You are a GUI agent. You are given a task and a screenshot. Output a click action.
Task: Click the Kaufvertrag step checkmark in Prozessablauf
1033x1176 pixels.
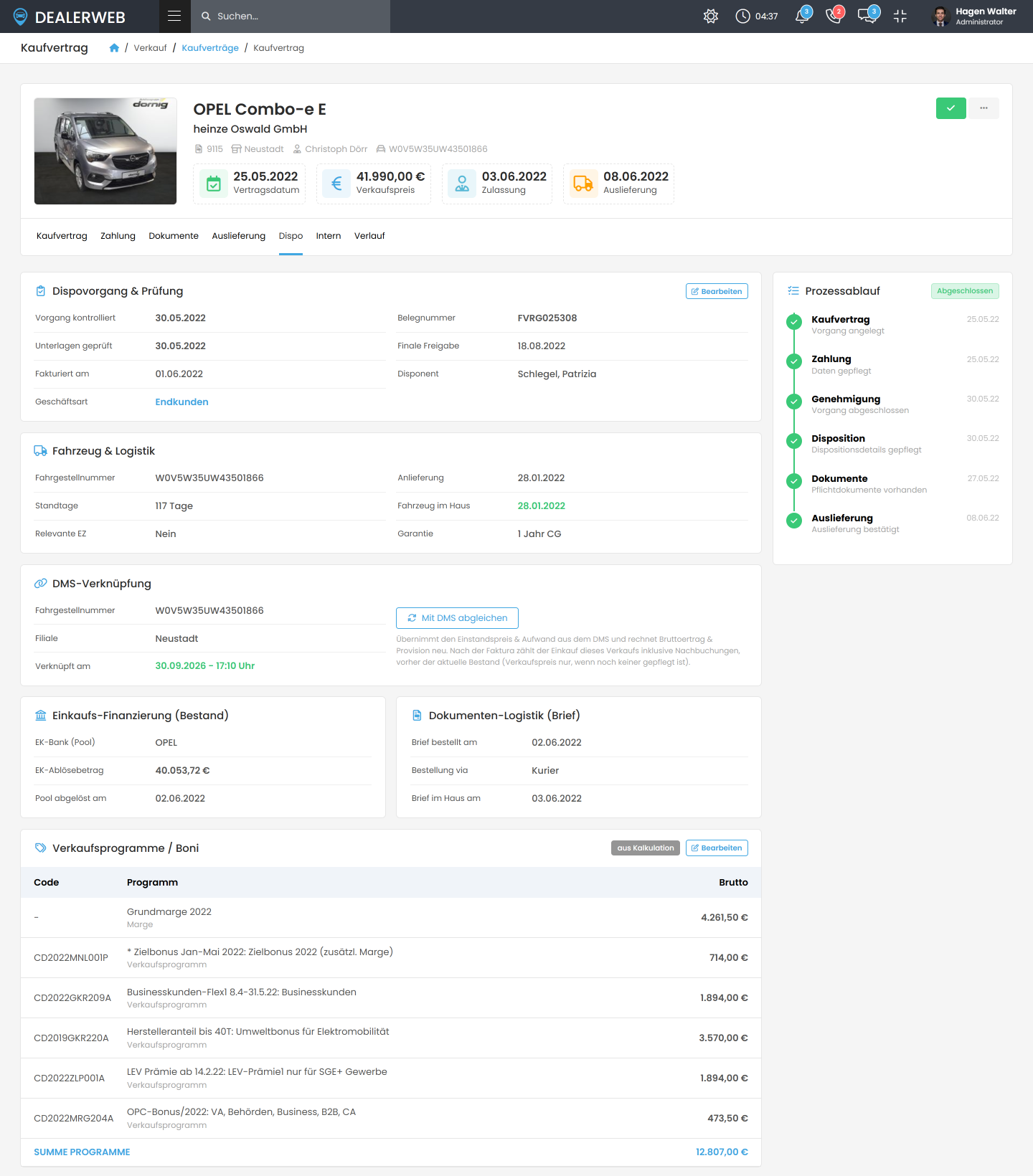793,322
